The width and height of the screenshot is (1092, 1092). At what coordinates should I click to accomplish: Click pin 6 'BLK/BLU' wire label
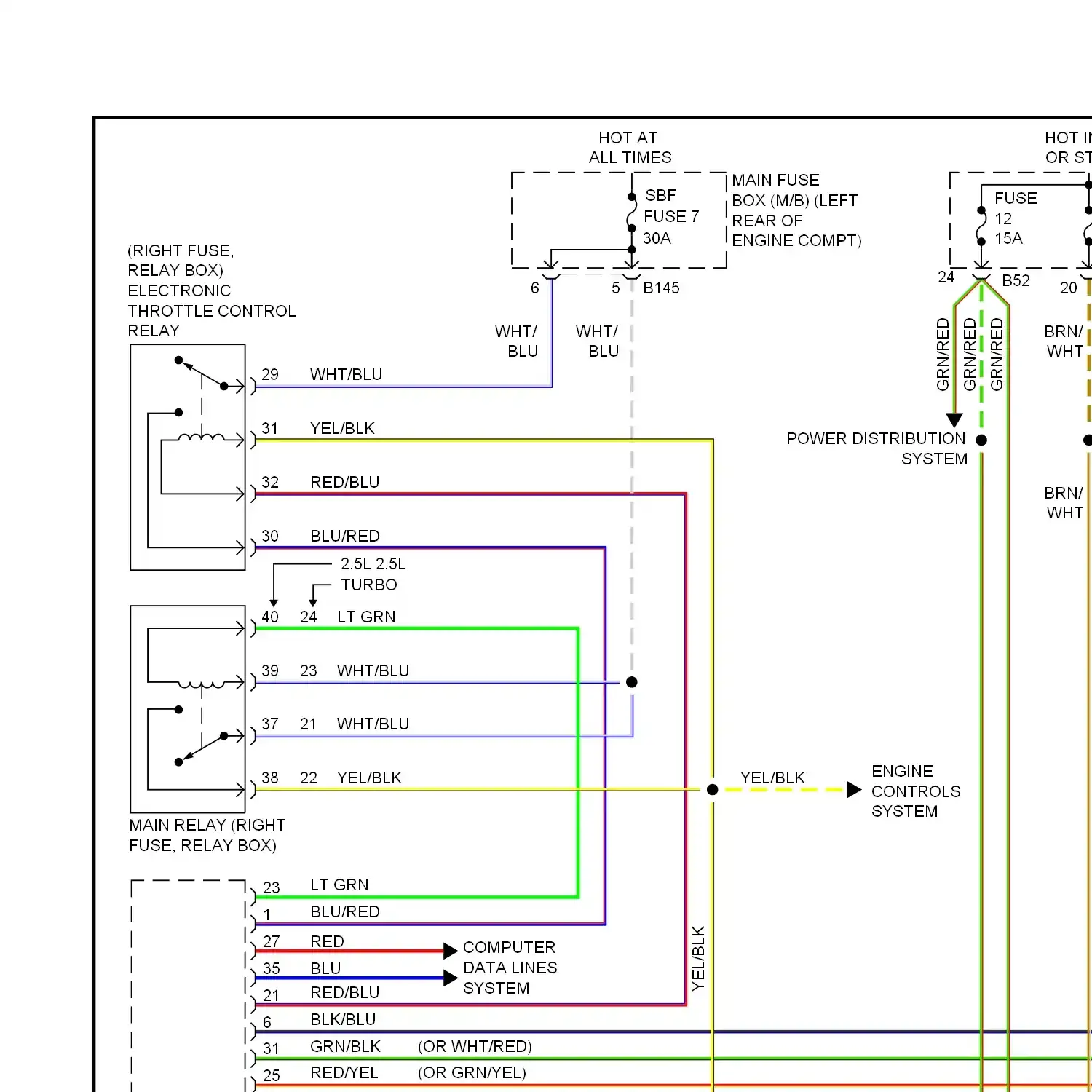click(x=343, y=1019)
